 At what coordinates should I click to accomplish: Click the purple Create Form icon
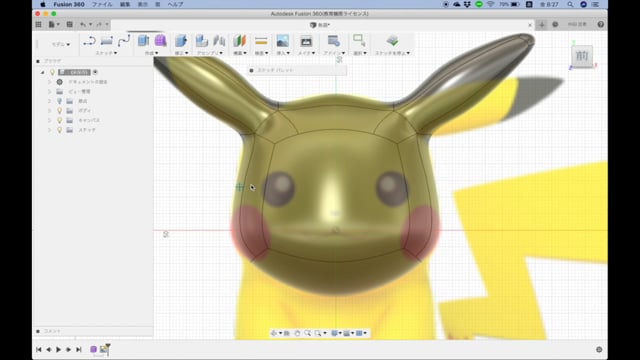coord(160,41)
